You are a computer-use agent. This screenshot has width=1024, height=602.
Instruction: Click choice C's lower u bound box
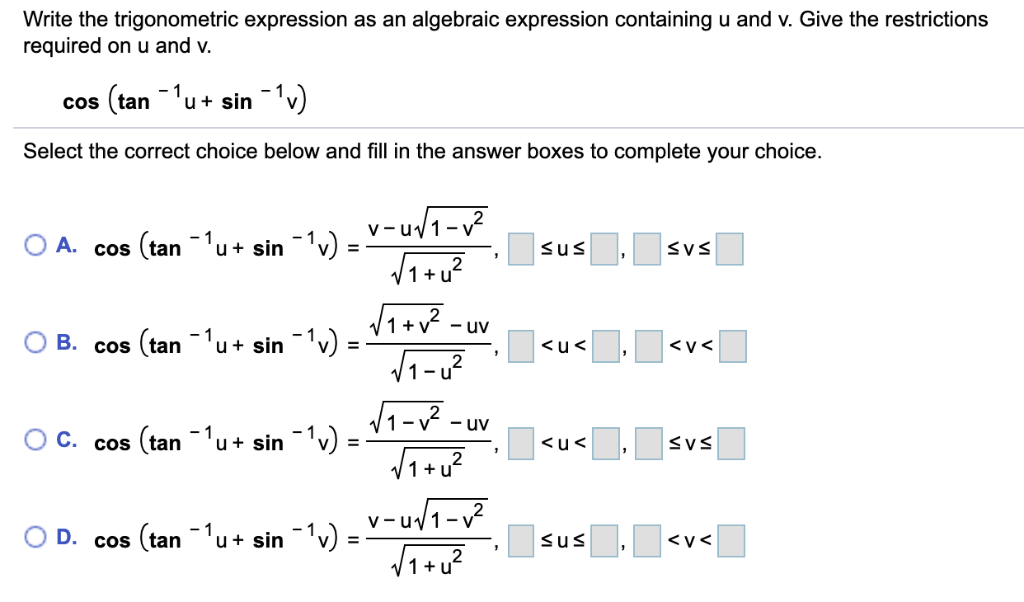click(x=521, y=443)
